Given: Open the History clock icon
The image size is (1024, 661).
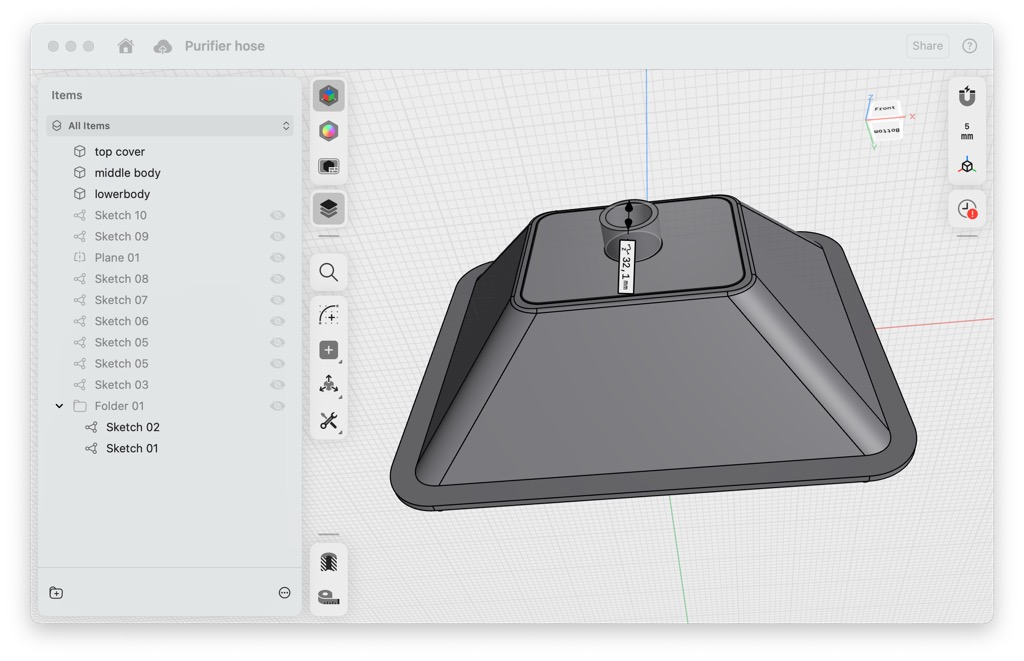Looking at the screenshot, I should 967,209.
